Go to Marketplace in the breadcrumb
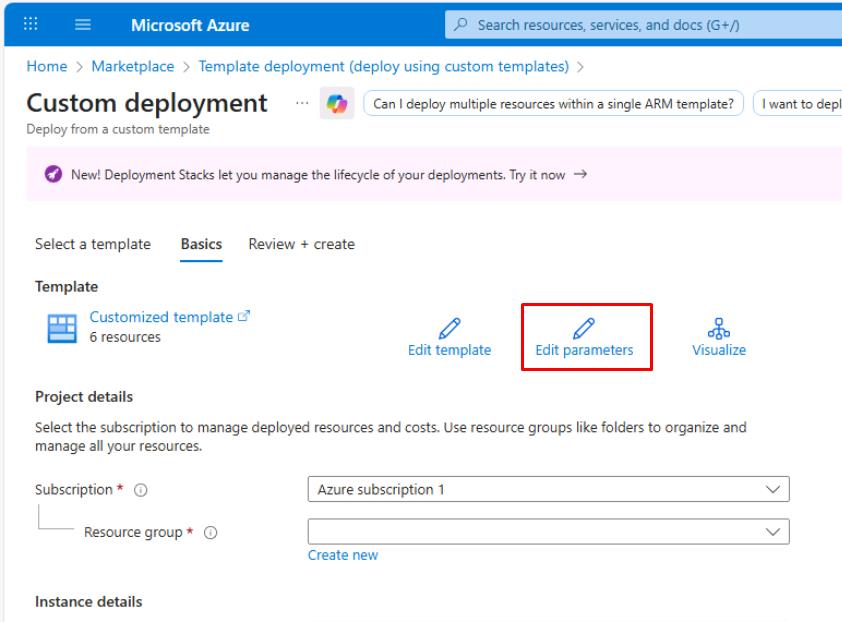This screenshot has height=622, width=842. tap(133, 67)
